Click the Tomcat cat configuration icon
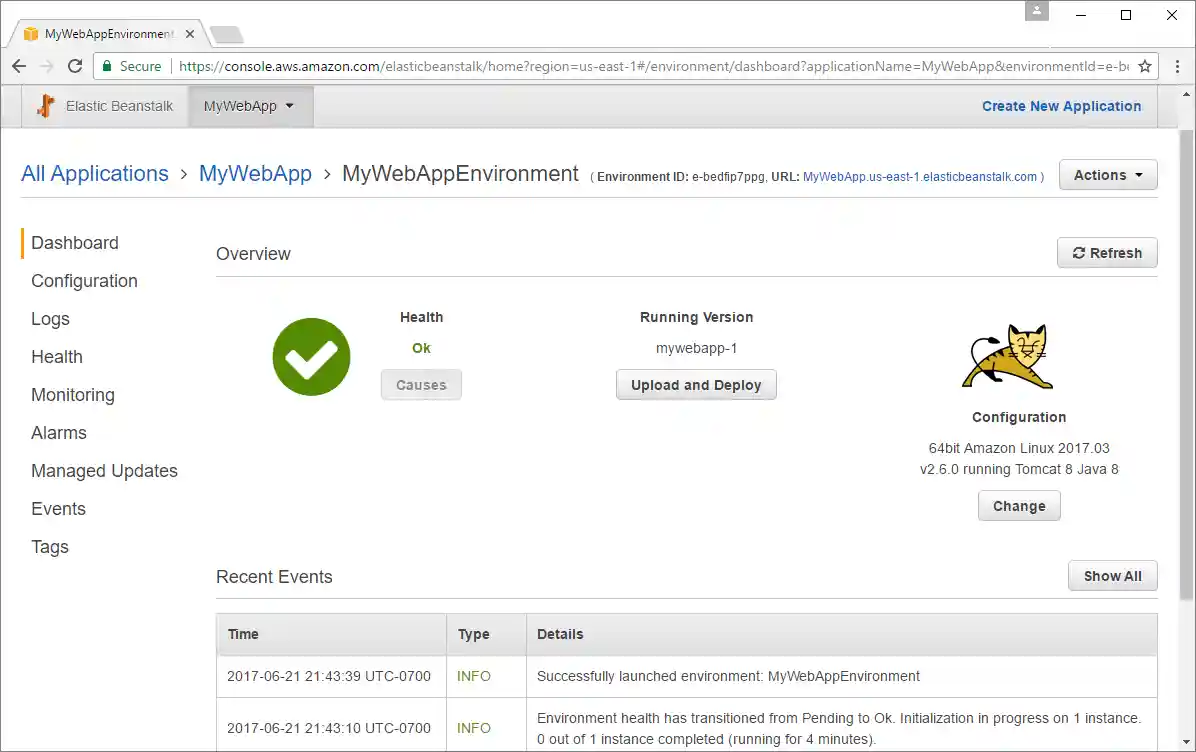 coord(1007,357)
